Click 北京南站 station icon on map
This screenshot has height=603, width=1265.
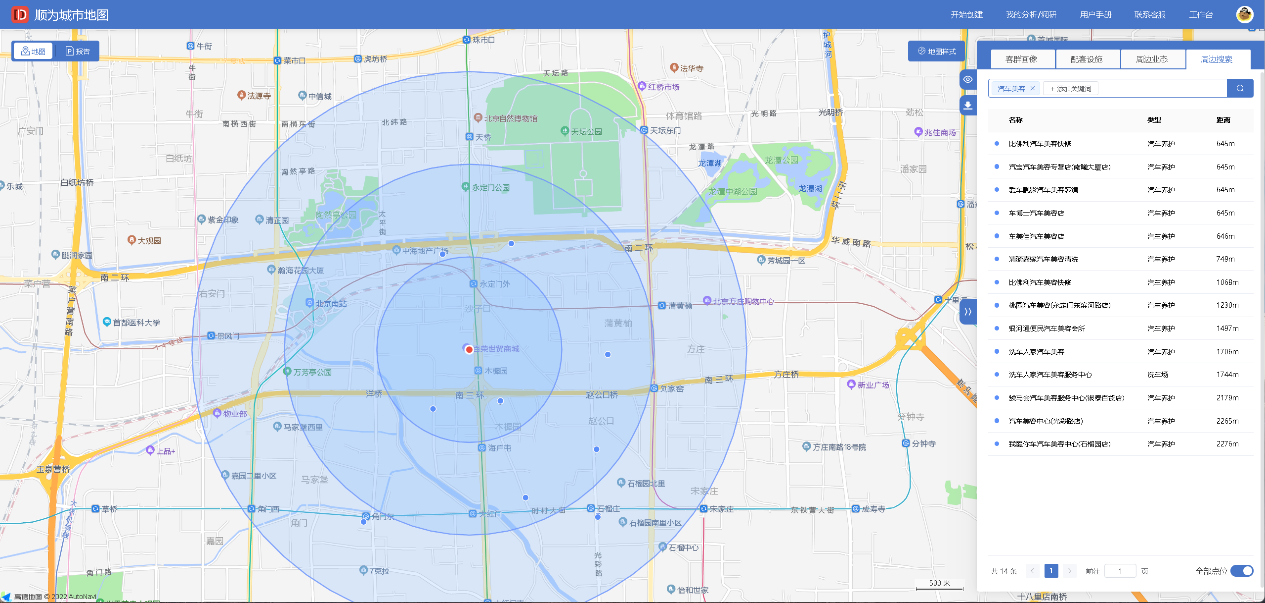click(x=309, y=302)
